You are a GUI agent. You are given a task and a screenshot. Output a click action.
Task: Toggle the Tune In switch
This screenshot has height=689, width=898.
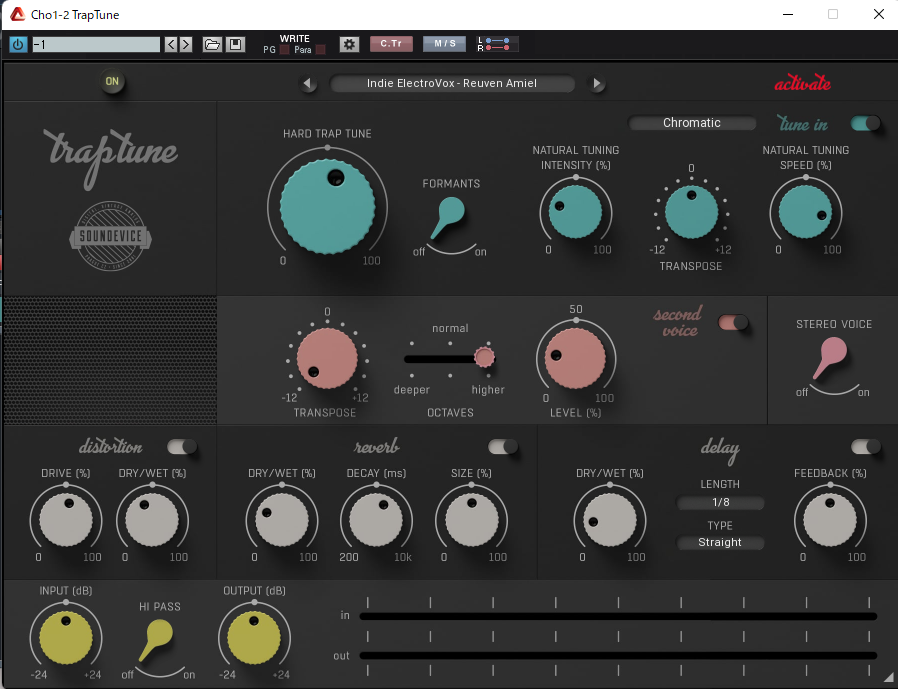coord(865,123)
